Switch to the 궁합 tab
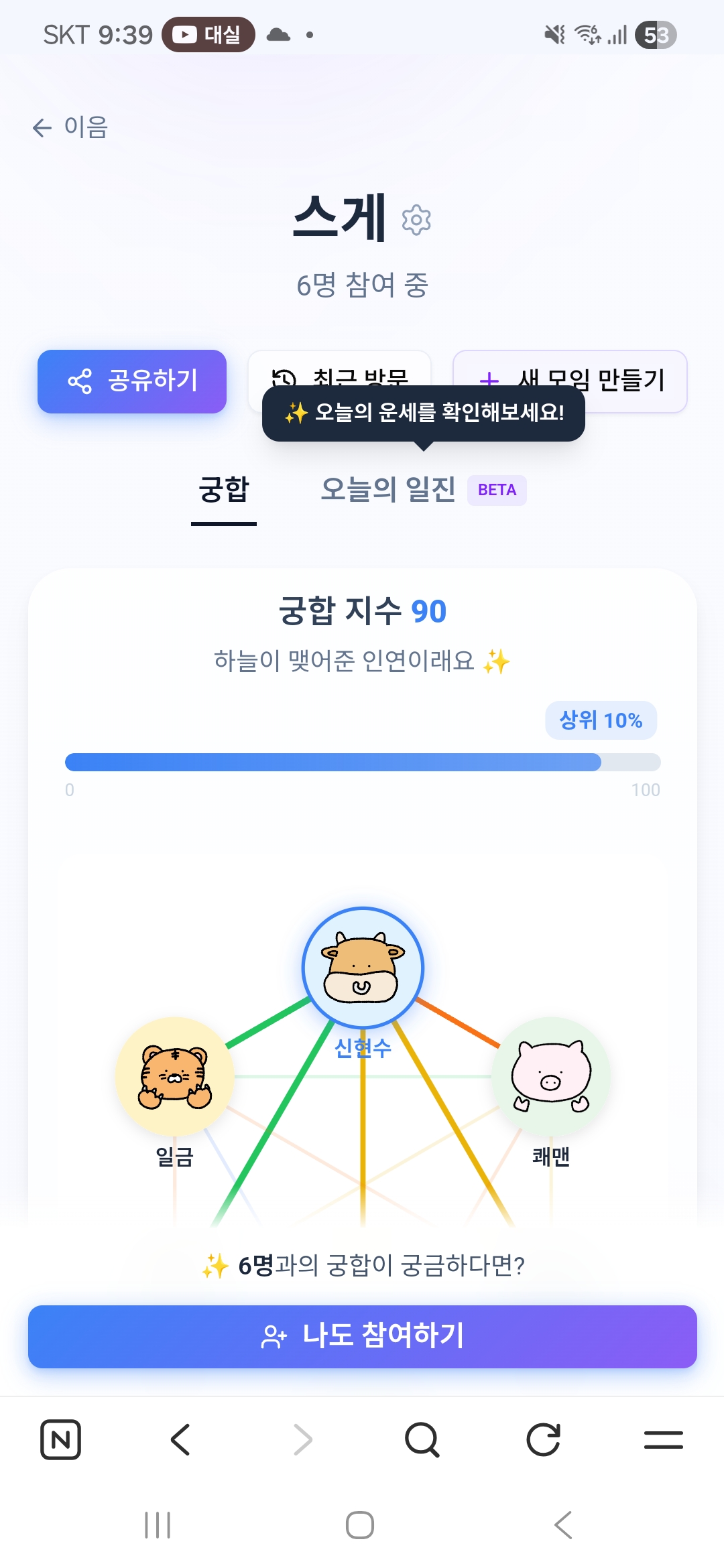Screen dimensions: 724x1568 (224, 490)
